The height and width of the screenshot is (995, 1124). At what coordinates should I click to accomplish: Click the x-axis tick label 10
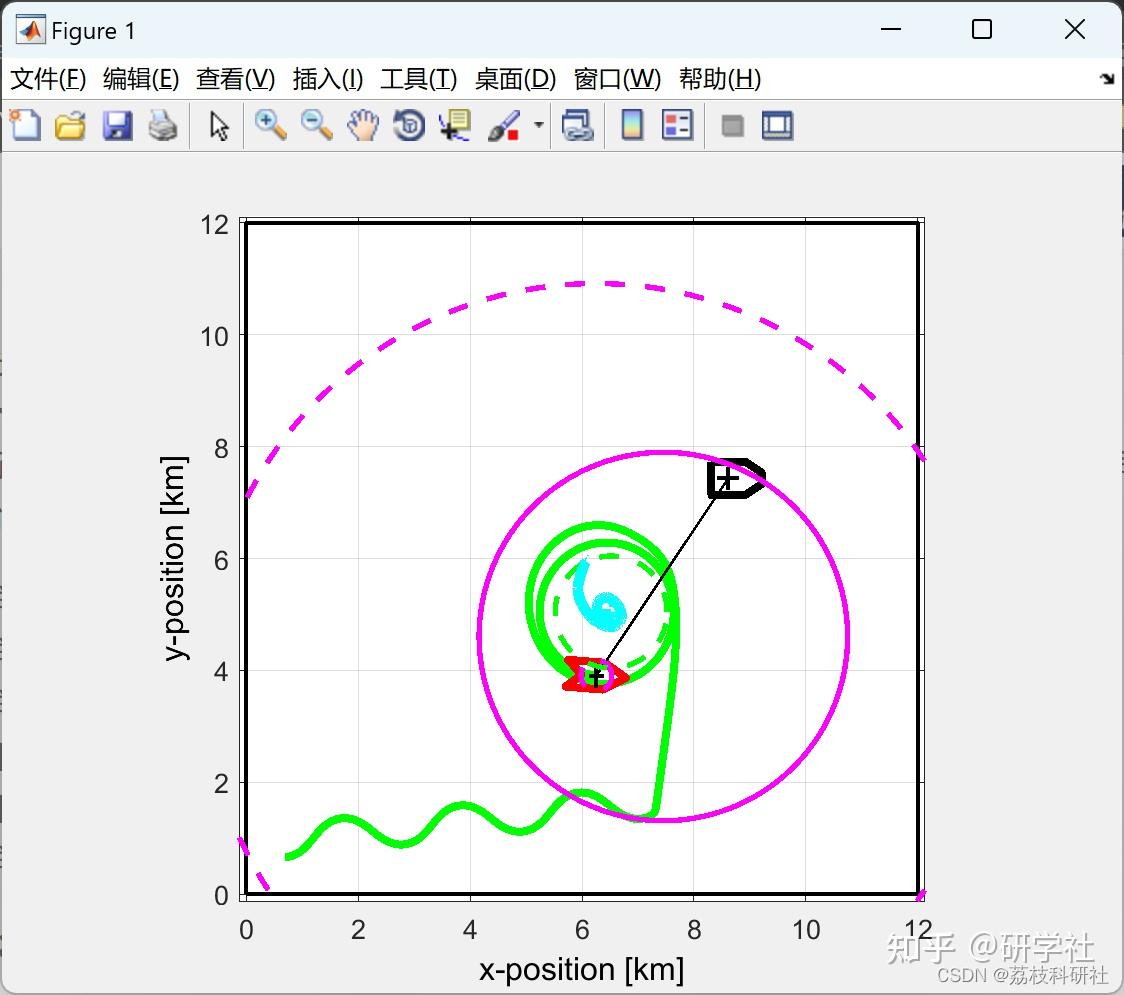(806, 930)
